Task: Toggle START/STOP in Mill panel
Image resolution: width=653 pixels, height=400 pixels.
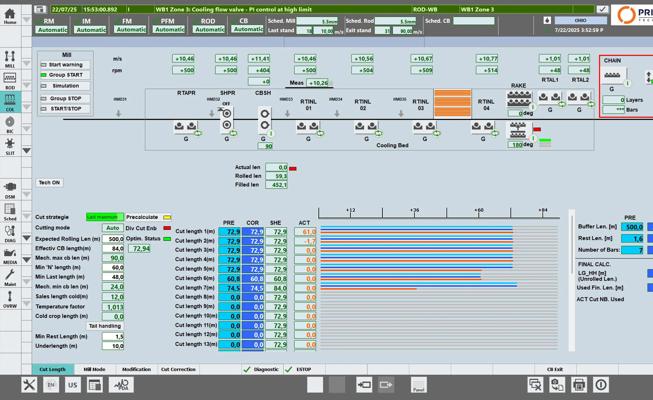Action: pos(43,109)
